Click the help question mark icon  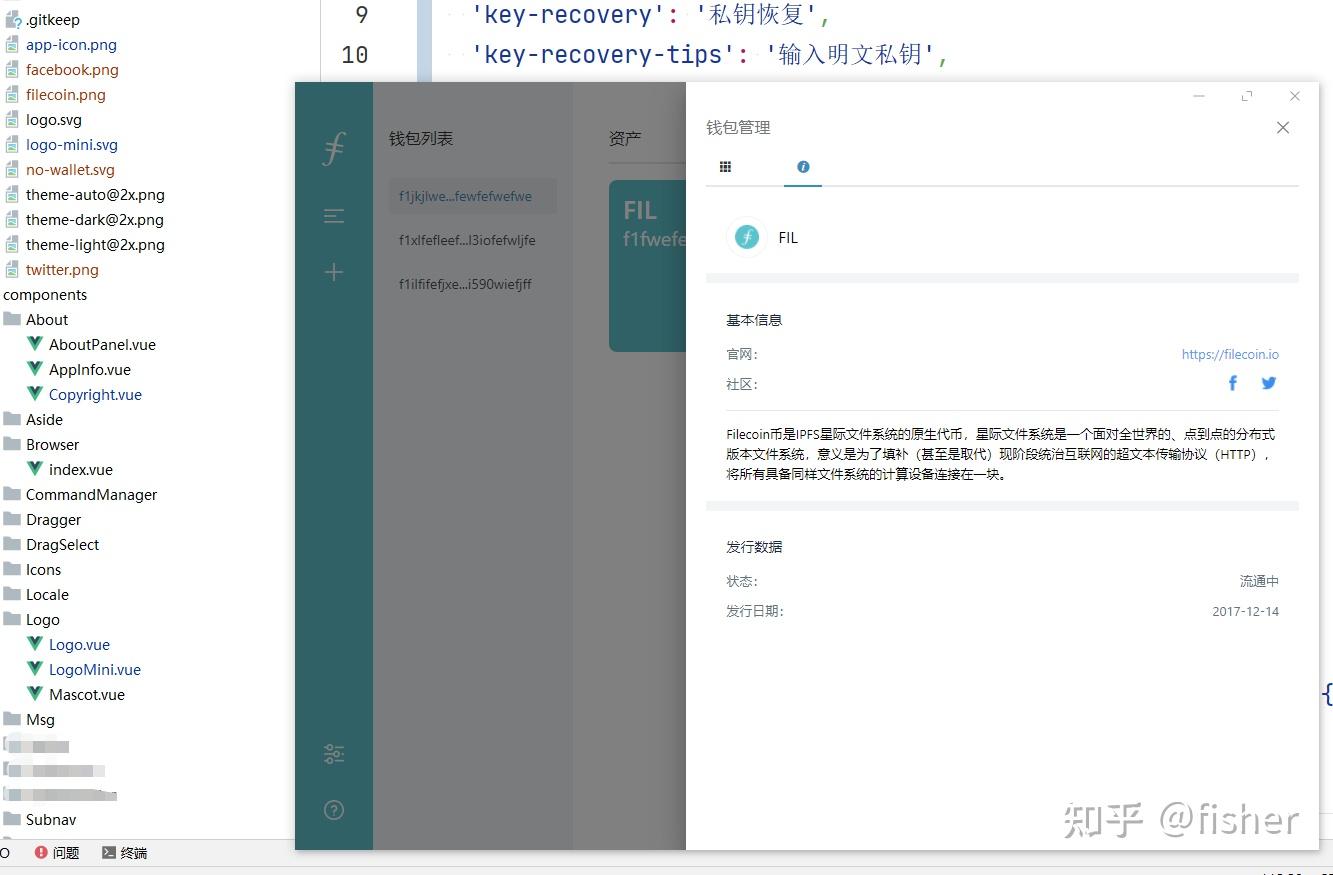pyautogui.click(x=334, y=810)
